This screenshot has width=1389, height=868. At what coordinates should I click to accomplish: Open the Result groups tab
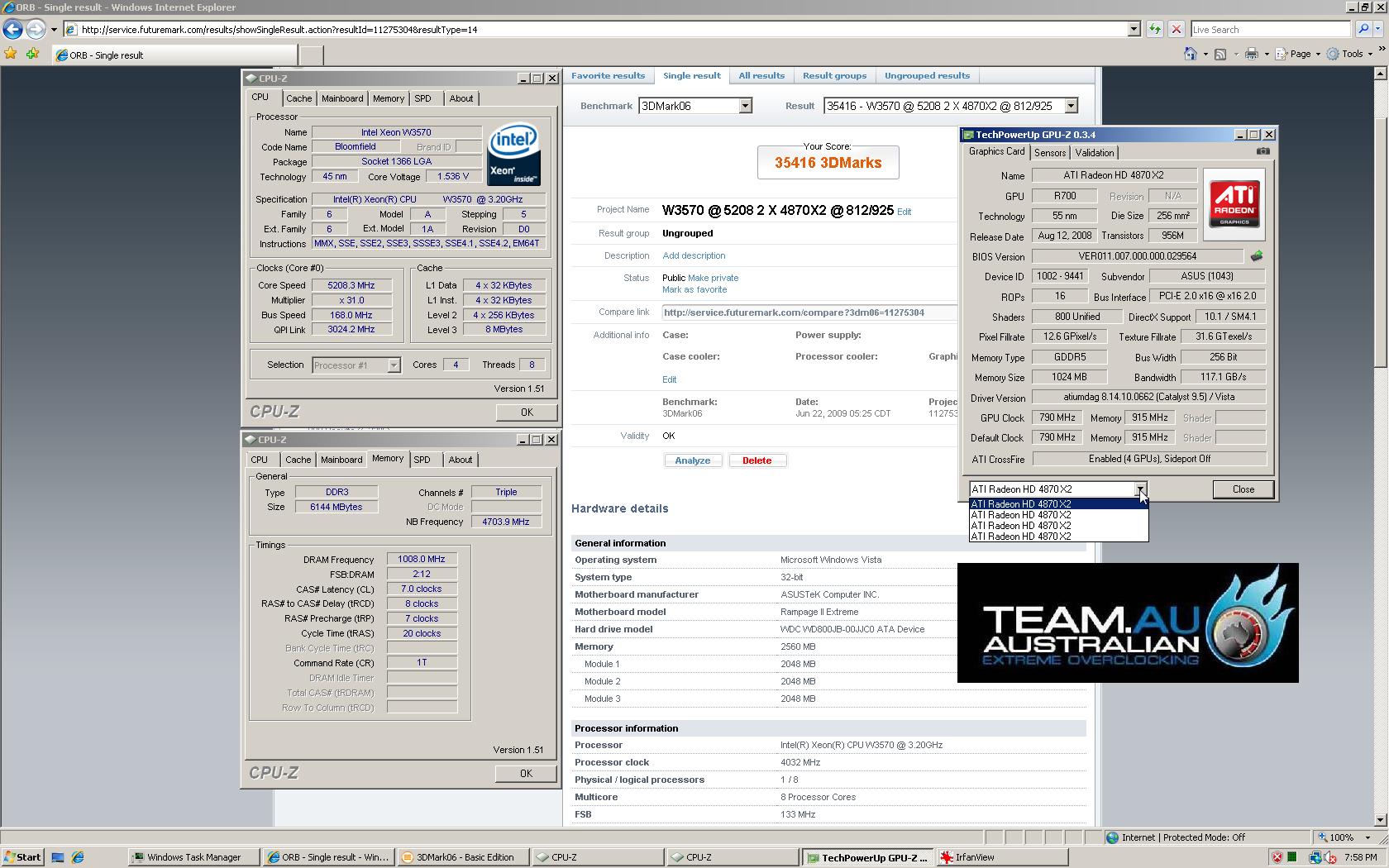coord(834,75)
